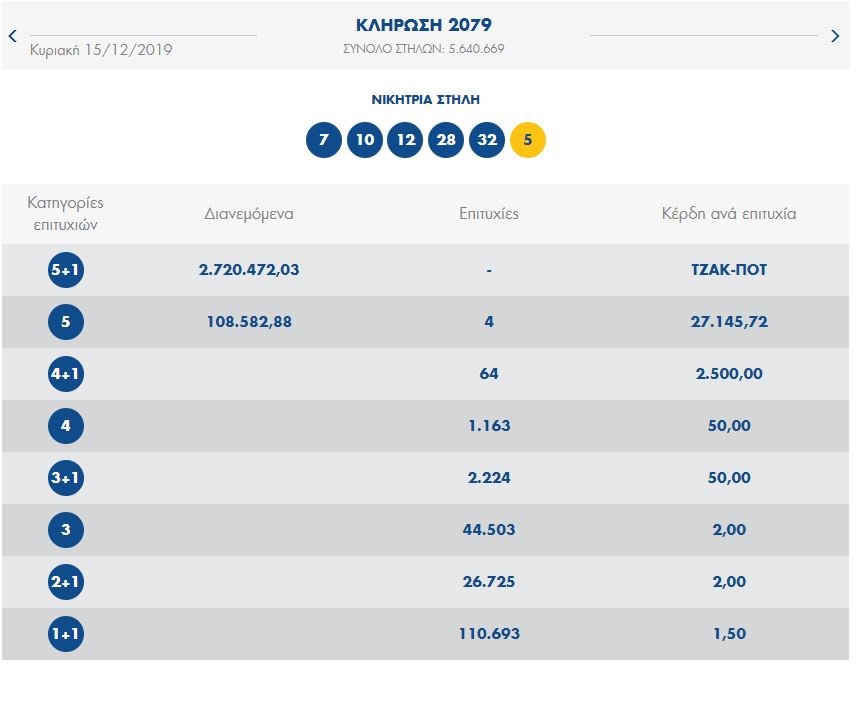The height and width of the screenshot is (722, 867).
Task: Click the Επιτυχίες column header
Action: pos(488,214)
